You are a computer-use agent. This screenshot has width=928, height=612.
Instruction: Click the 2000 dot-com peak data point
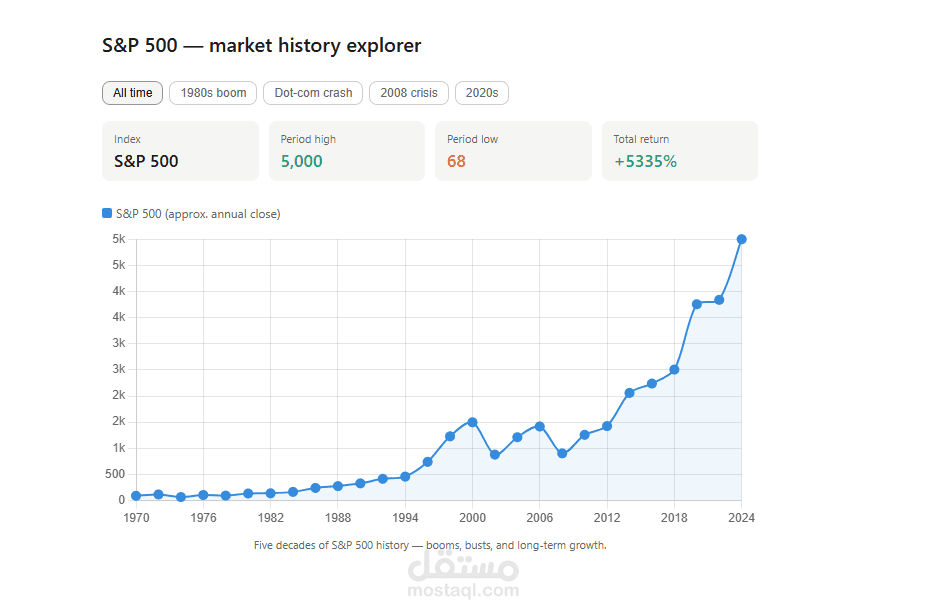[472, 422]
